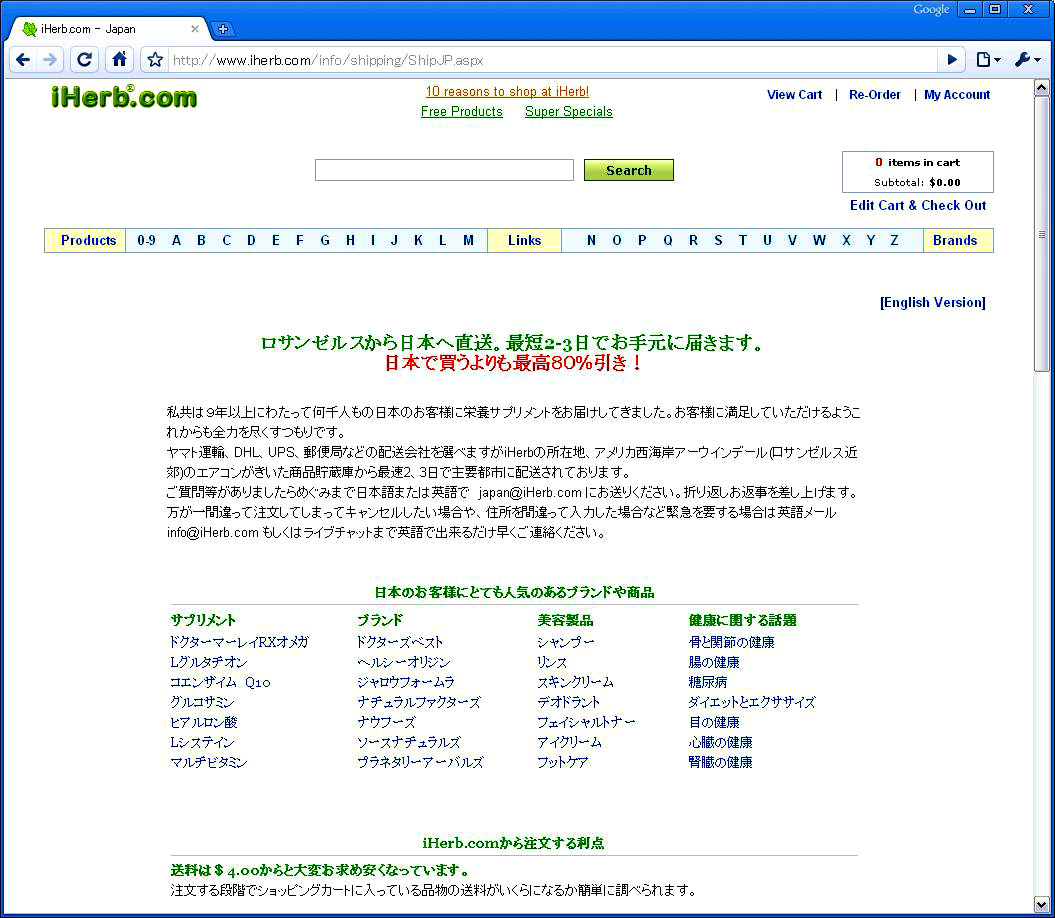Viewport: 1055px width, 918px height.
Task: Open the Lグルタチオン supplement link
Action: point(209,662)
